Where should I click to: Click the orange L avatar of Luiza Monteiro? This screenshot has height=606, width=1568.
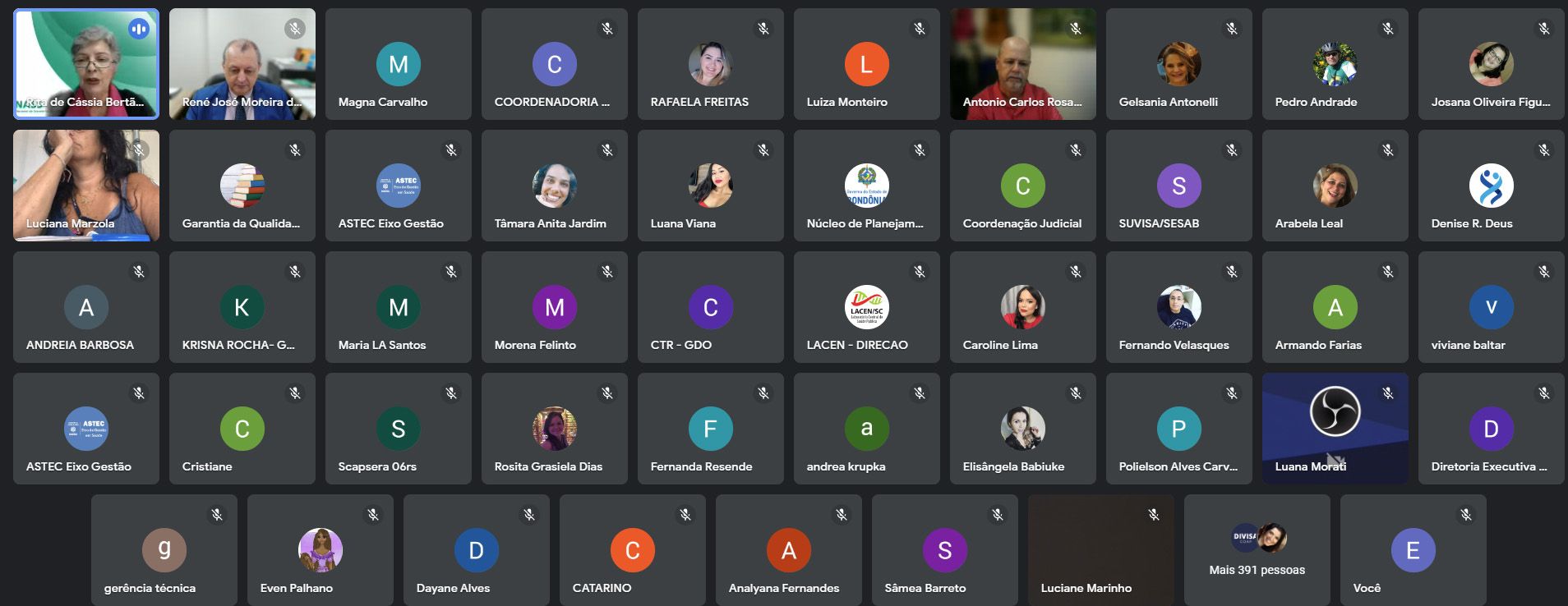(x=866, y=64)
